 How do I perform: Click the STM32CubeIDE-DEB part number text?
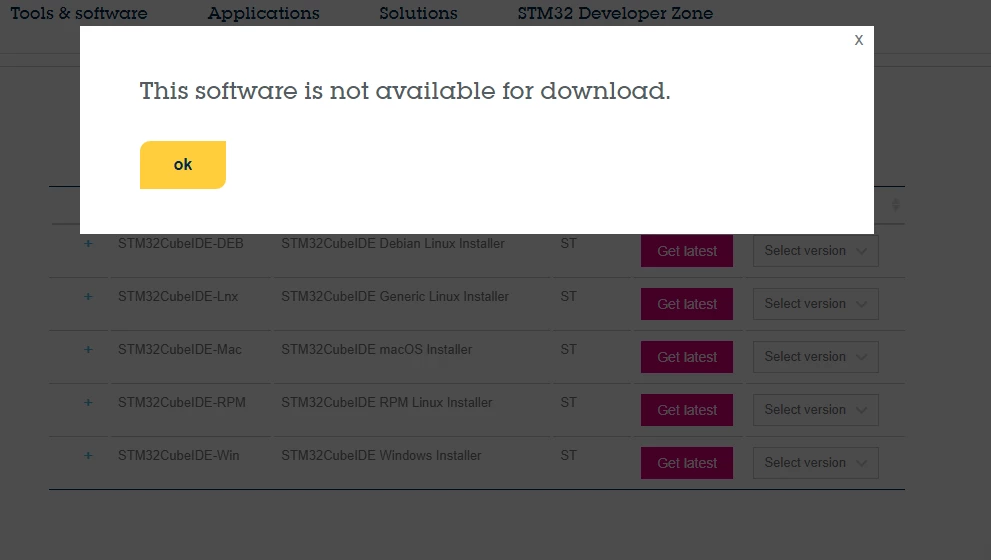(181, 244)
